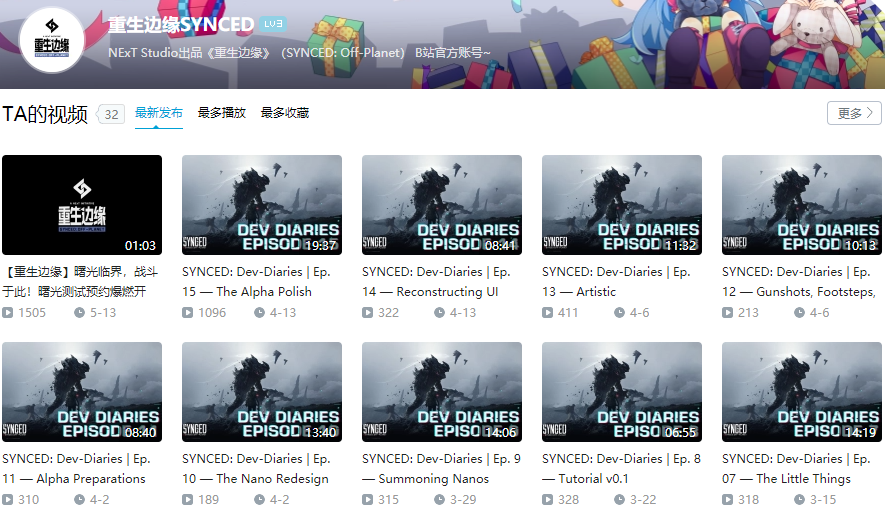Click the TA的视频 section heading
Screen dimensions: 885x509
tap(45, 115)
